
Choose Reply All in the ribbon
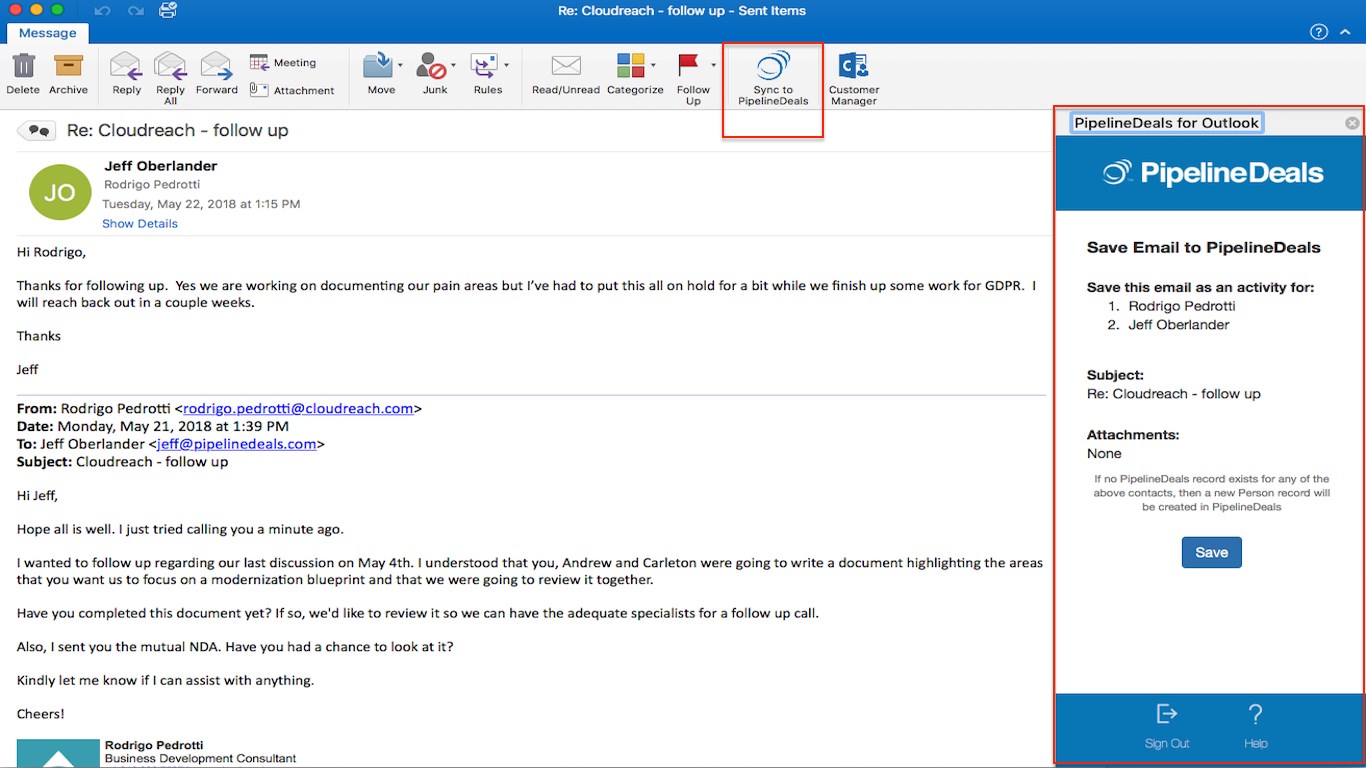coord(170,78)
